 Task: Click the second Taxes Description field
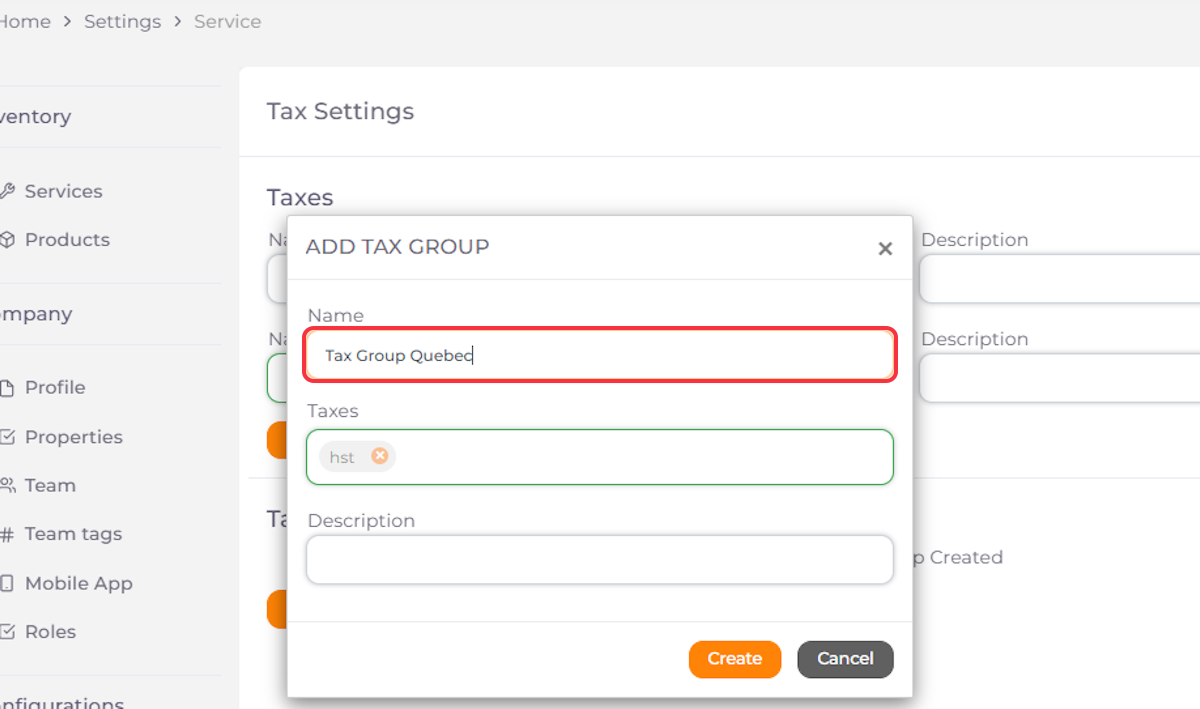[1059, 378]
